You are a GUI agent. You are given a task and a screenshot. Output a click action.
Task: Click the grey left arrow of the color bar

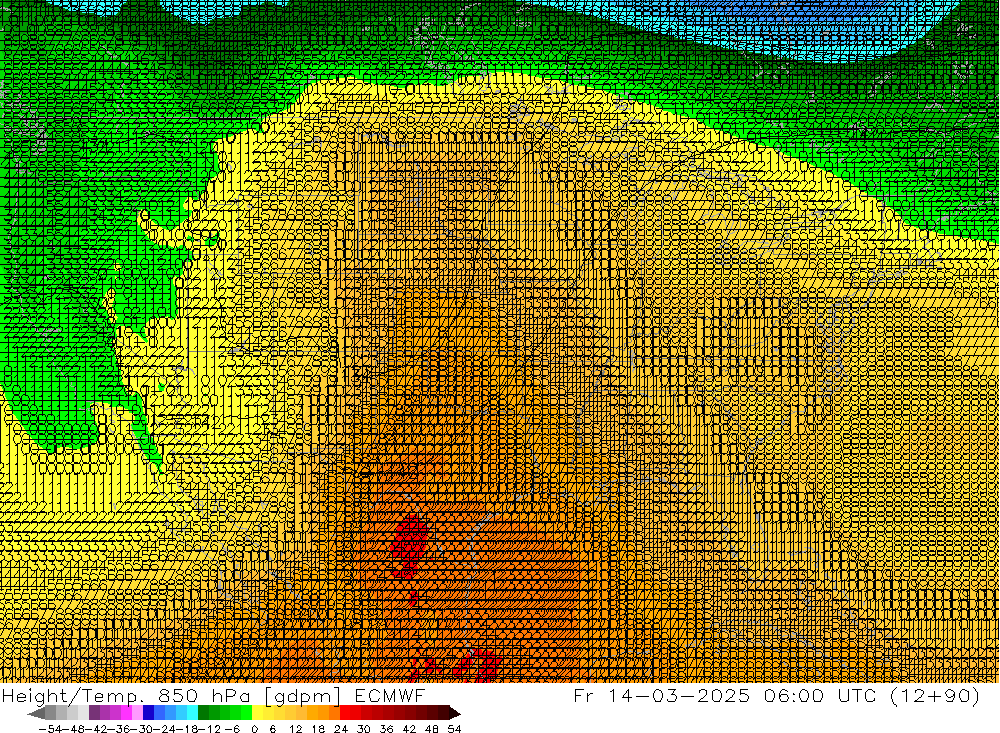(x=36, y=713)
